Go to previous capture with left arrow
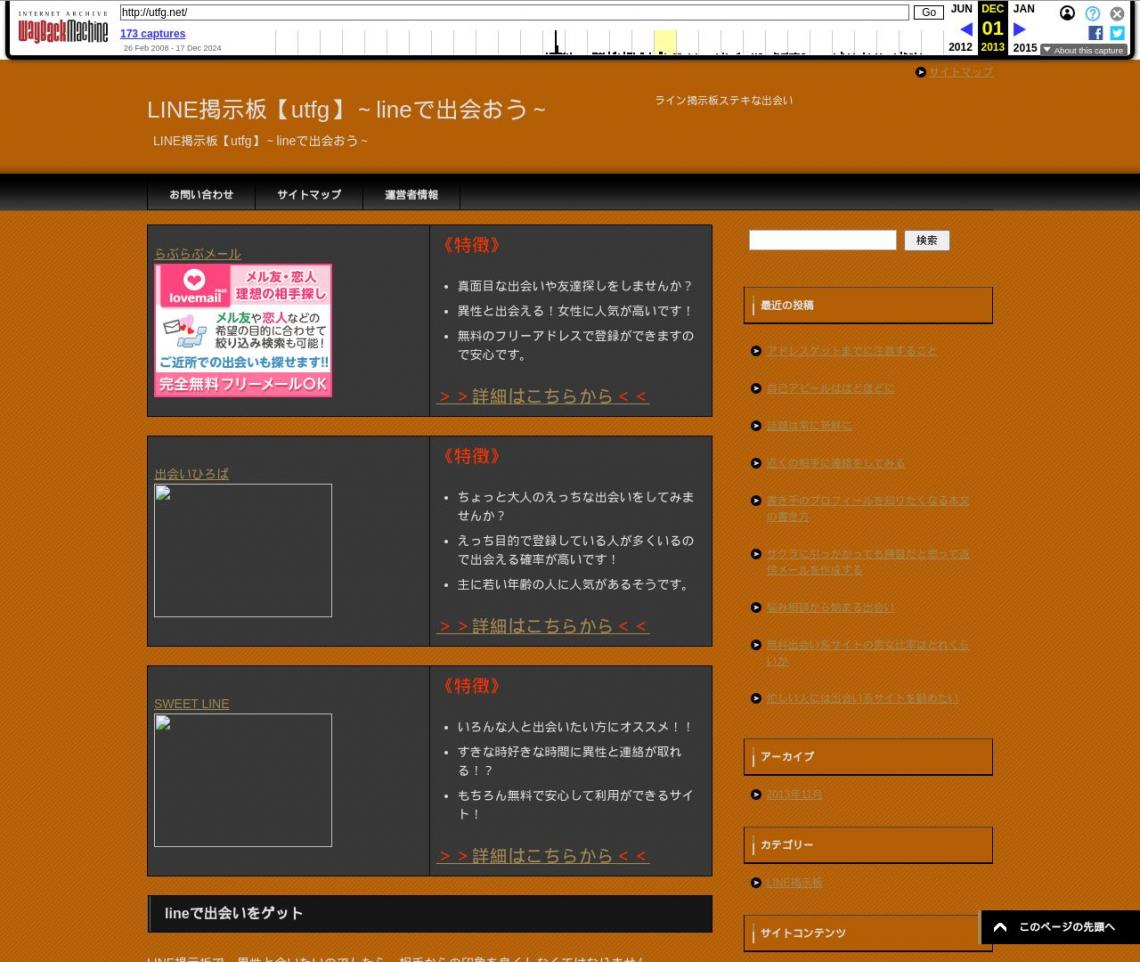Screen dimensions: 1140x962 (x=966, y=29)
